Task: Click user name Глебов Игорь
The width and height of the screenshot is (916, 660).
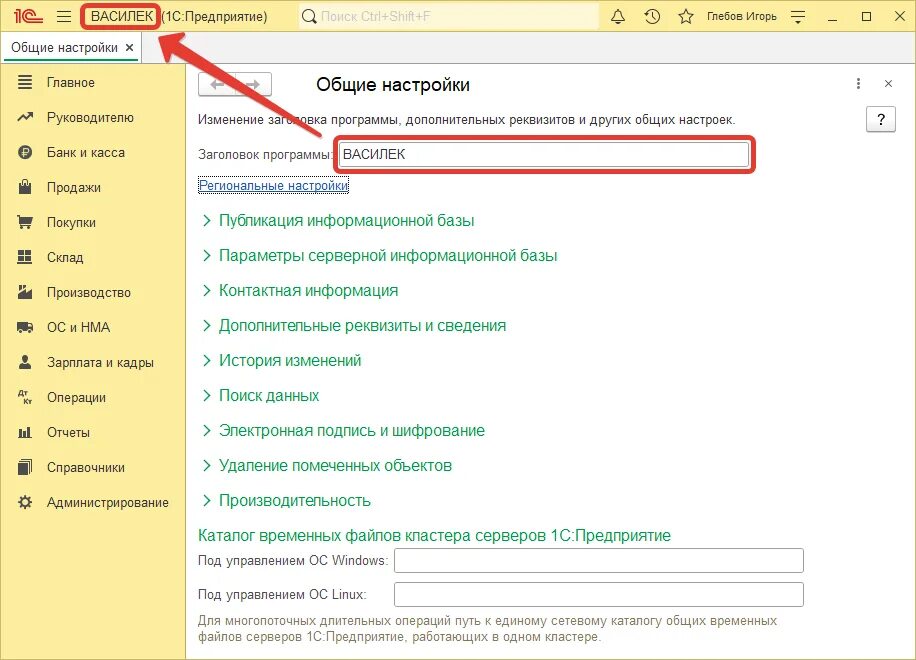Action: tap(741, 16)
